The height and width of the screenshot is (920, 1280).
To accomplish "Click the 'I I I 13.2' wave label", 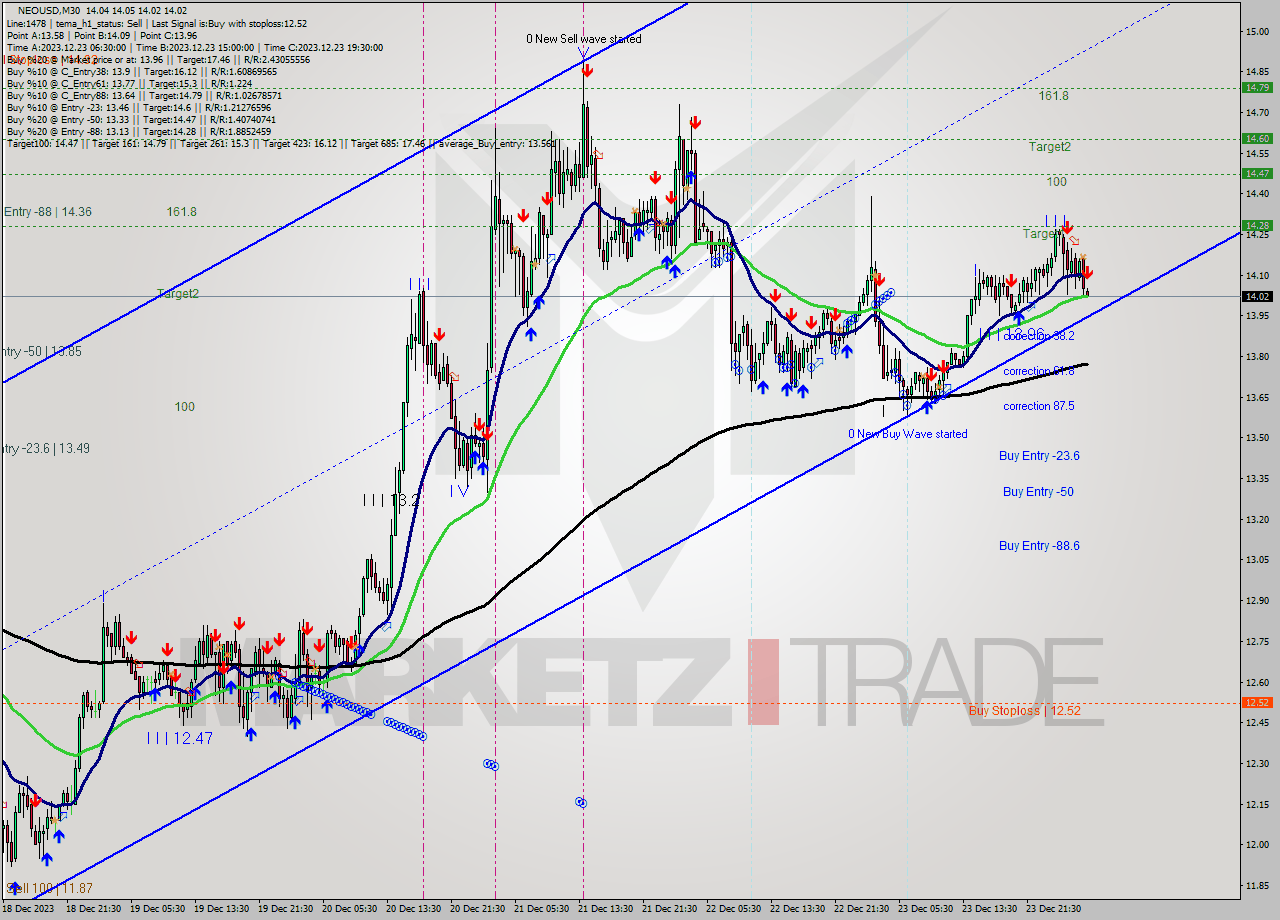I will click(391, 500).
